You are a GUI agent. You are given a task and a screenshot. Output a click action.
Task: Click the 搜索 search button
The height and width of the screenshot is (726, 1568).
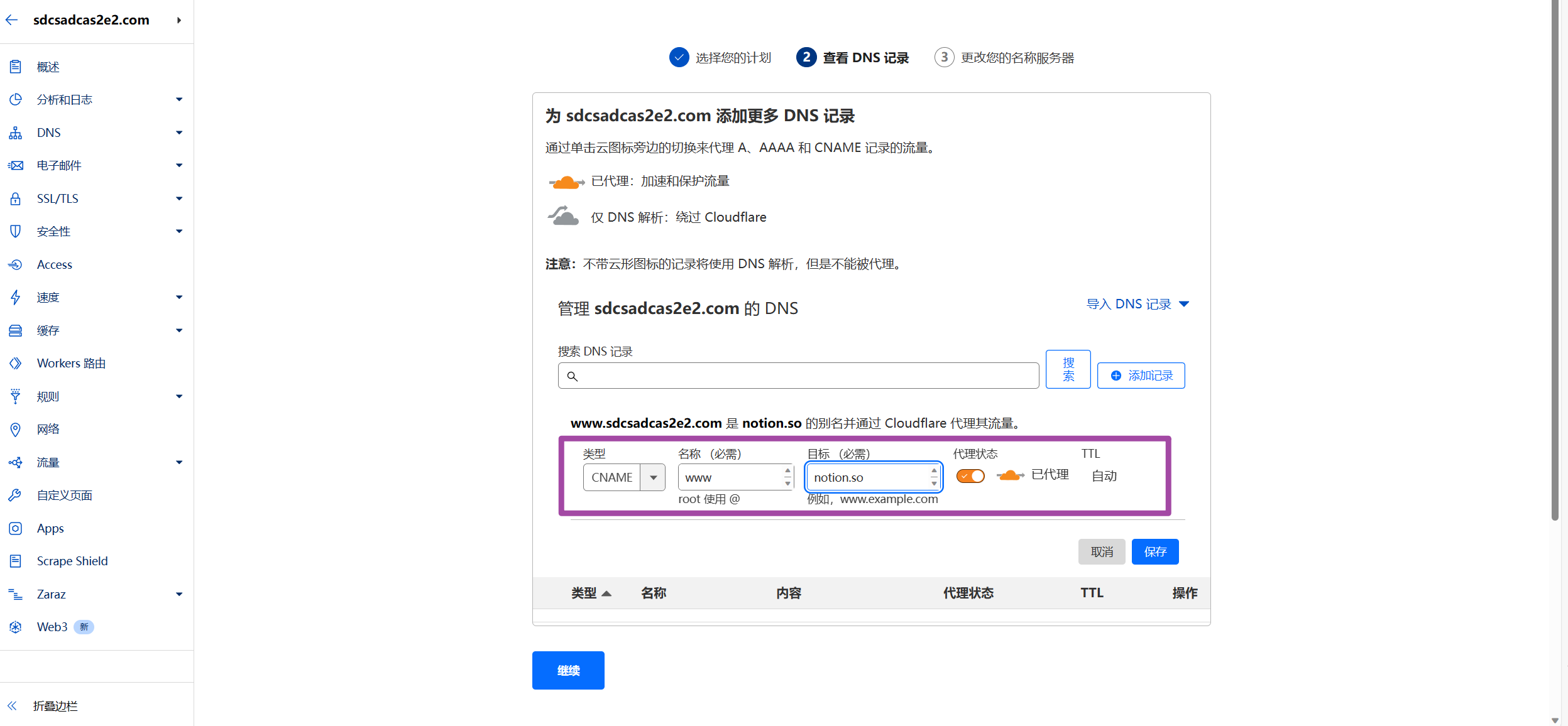tap(1068, 369)
